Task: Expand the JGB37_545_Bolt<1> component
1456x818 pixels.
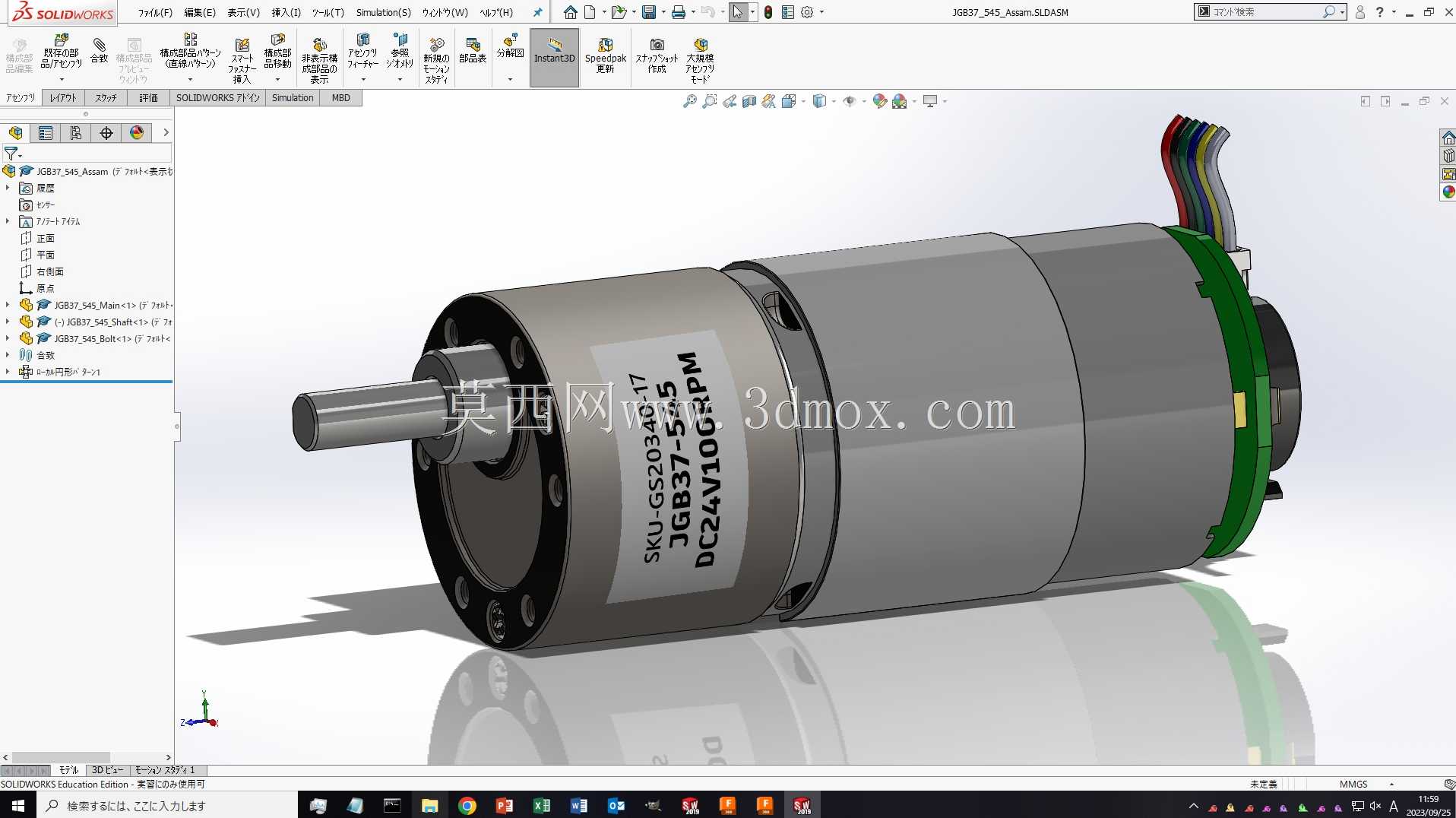Action: tap(8, 338)
